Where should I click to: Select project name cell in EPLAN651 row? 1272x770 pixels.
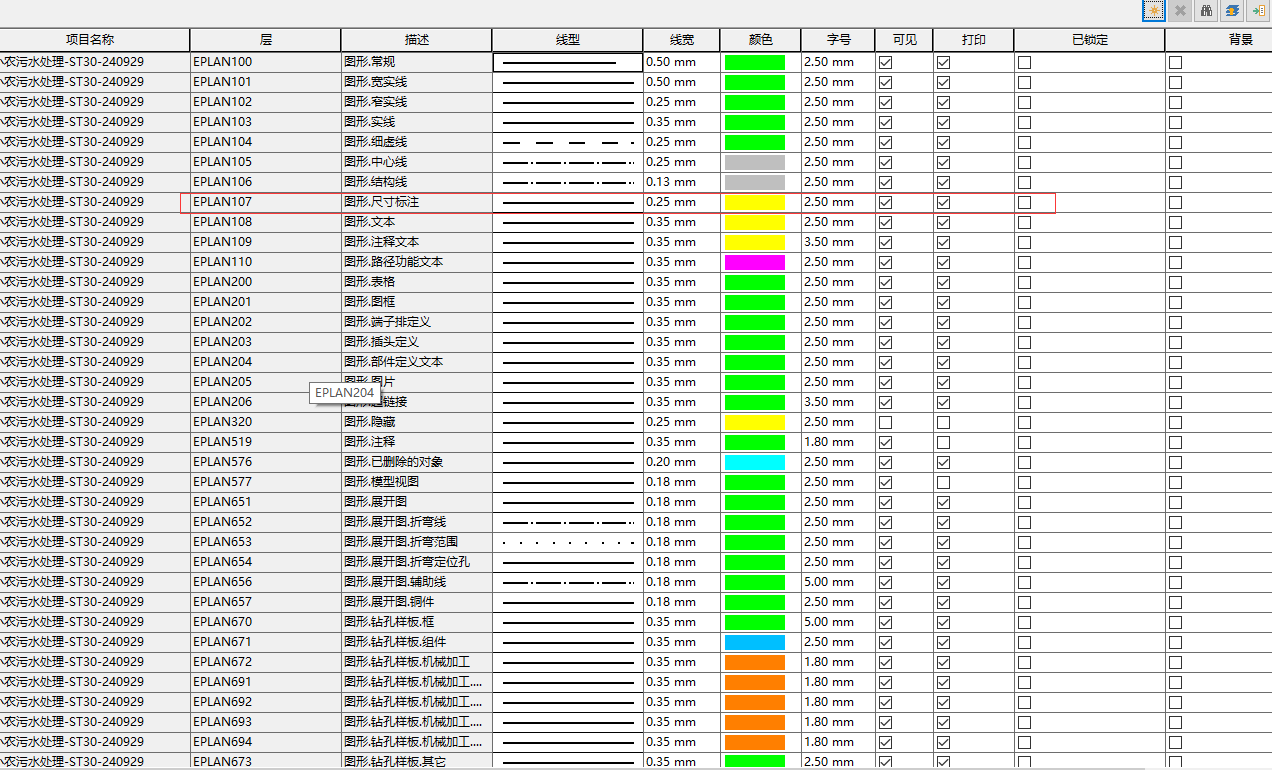94,502
